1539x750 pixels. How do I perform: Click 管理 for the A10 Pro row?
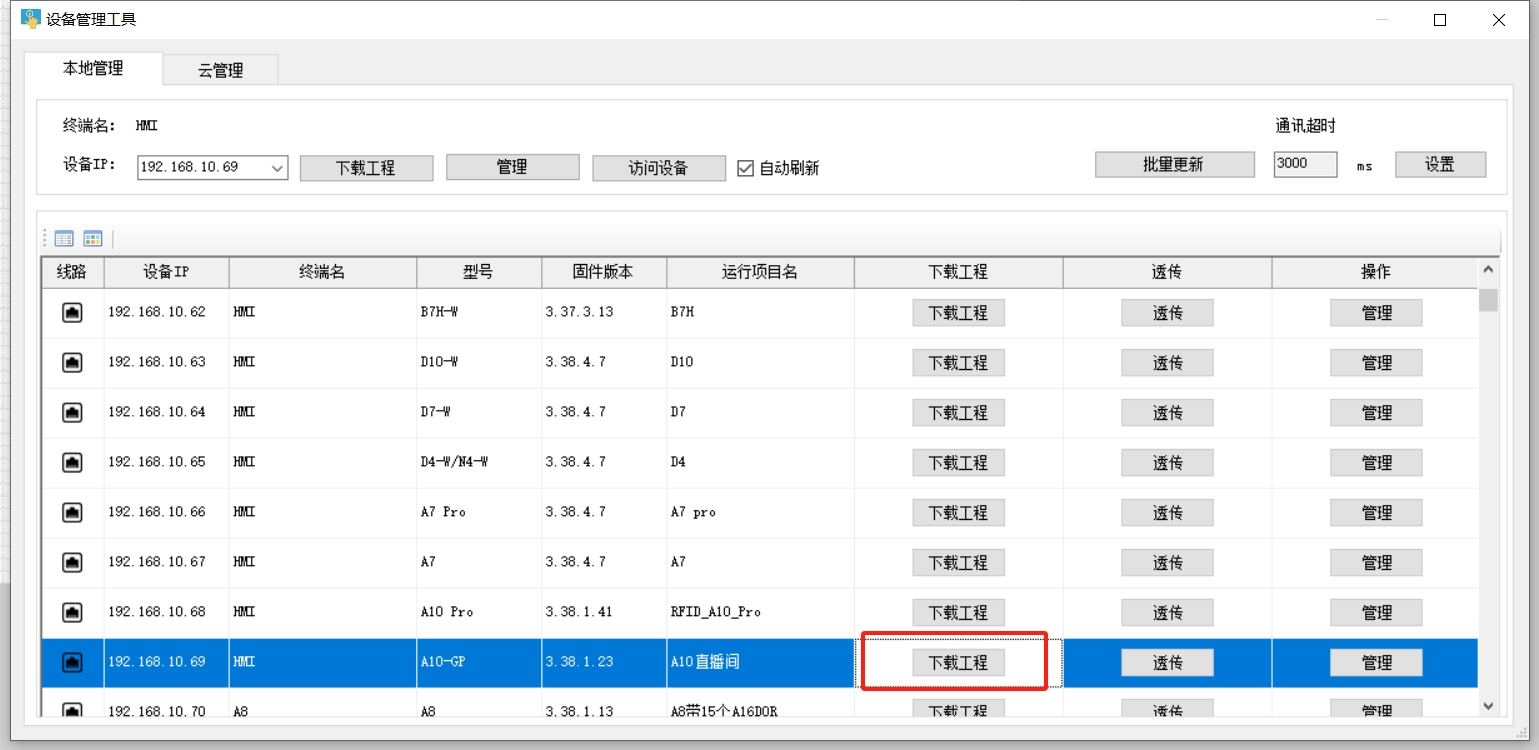pos(1376,613)
